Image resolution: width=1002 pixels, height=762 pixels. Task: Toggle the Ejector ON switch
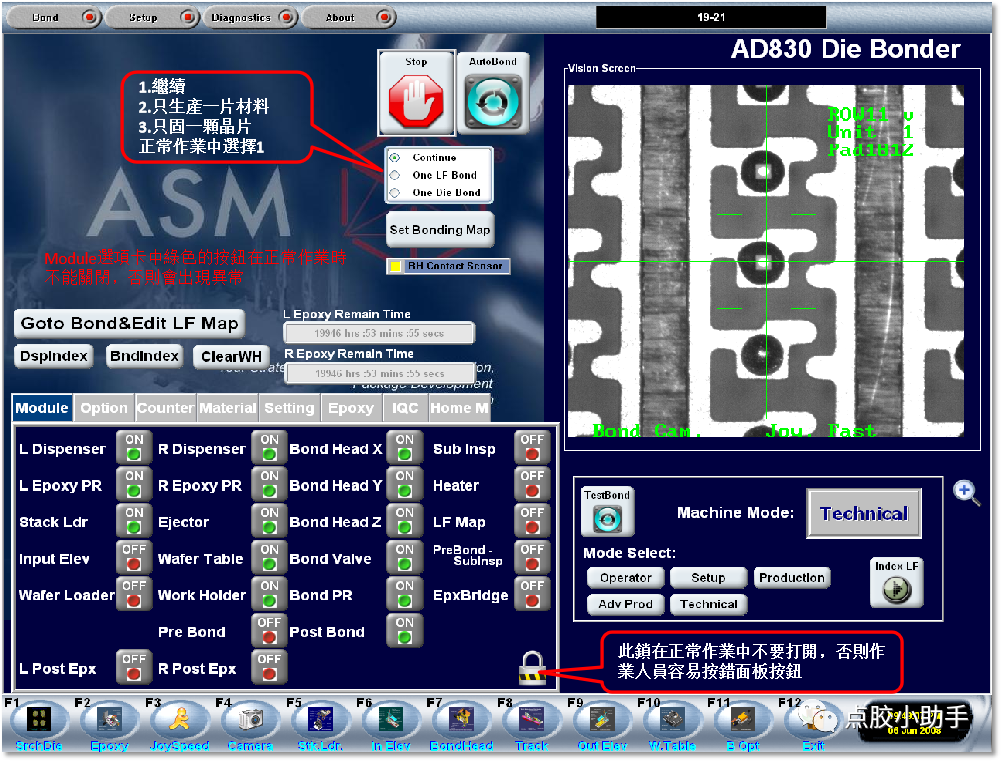[269, 521]
